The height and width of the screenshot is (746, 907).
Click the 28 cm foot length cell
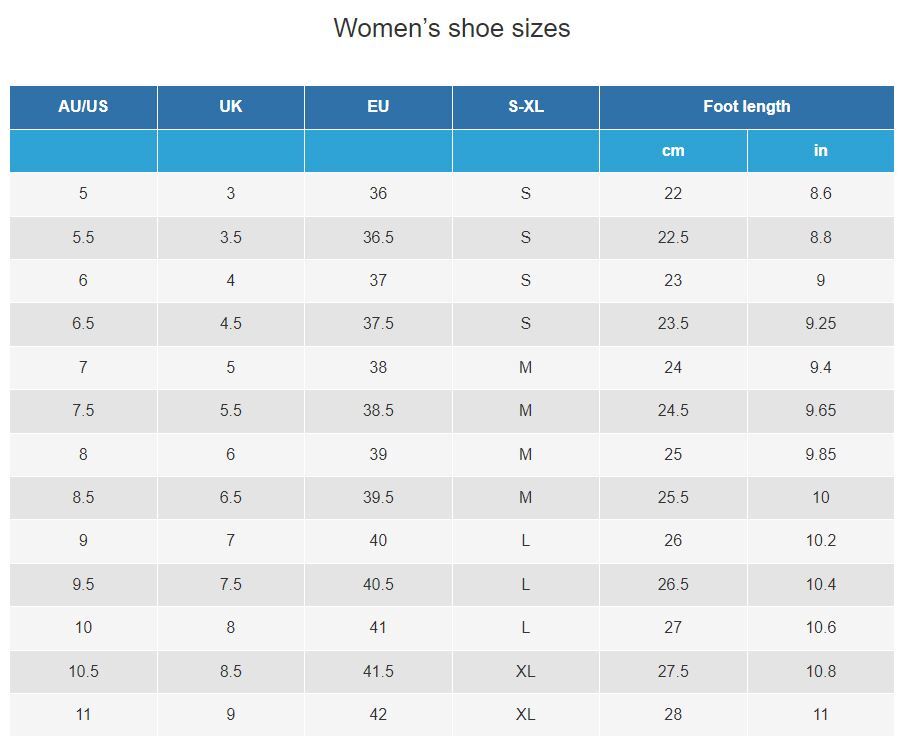673,715
